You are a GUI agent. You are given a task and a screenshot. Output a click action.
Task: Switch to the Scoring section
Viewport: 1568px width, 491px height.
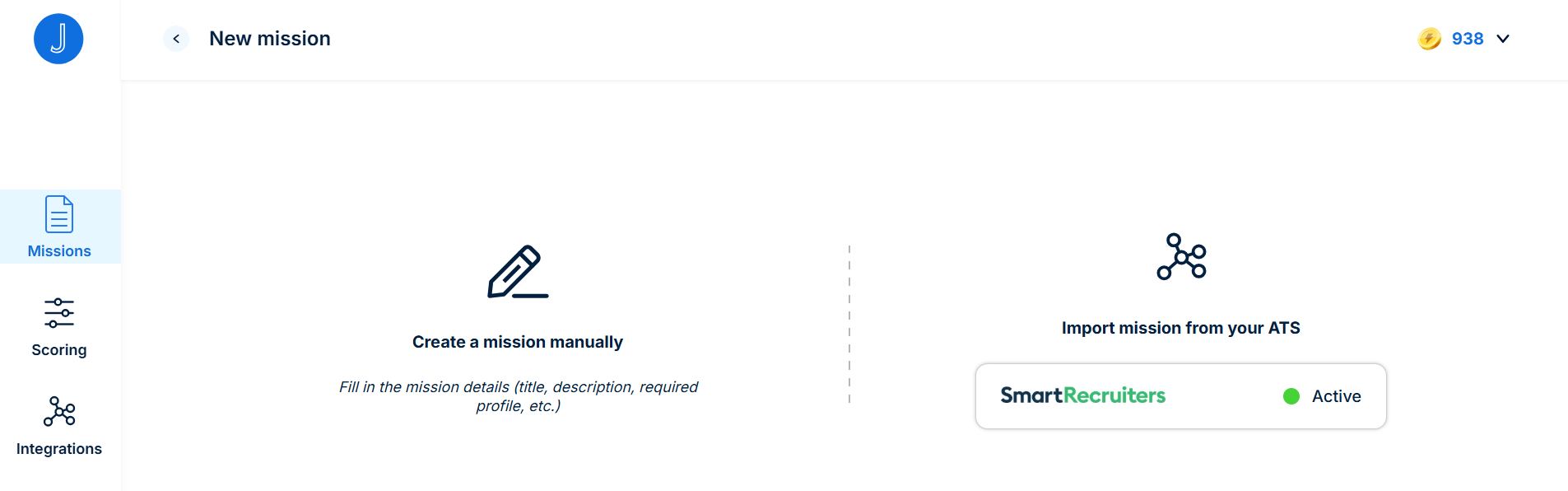[x=59, y=350]
